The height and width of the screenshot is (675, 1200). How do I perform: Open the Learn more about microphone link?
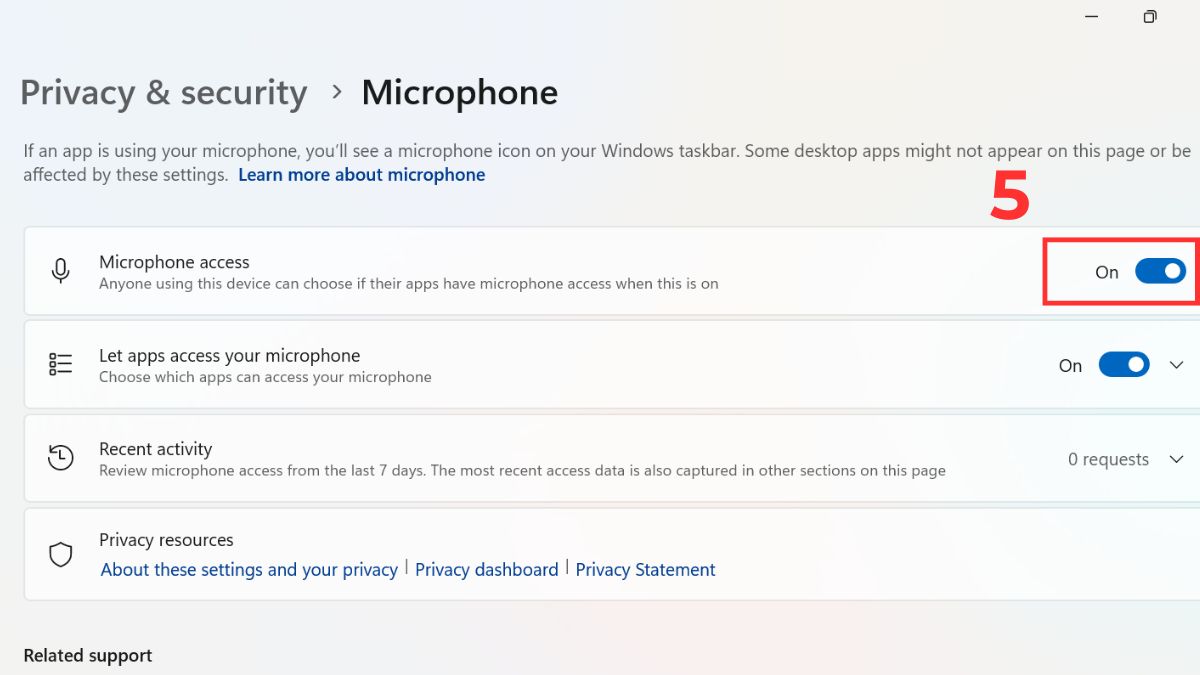click(x=362, y=174)
